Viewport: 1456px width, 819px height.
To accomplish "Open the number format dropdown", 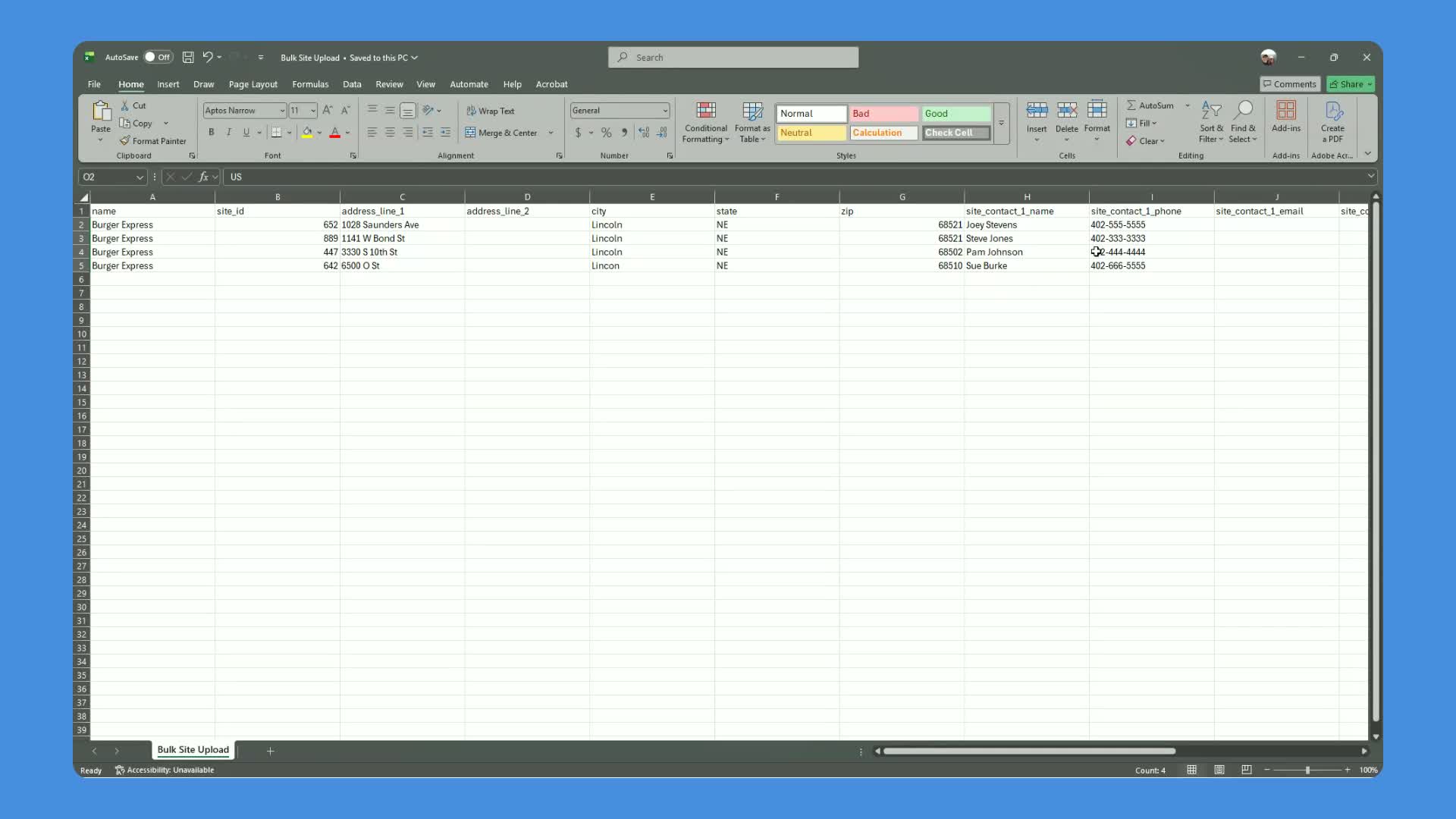I will pyautogui.click(x=665, y=111).
